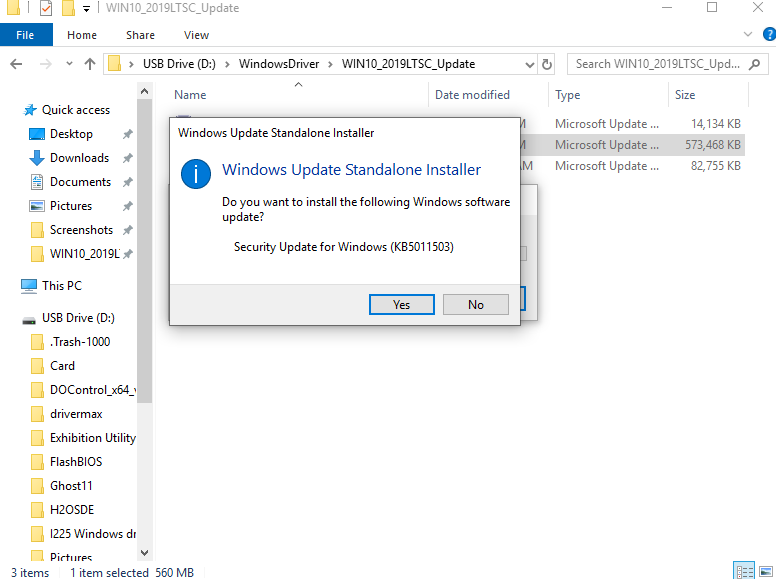Screen dimensions: 776x579
Task: Click WIN10_2019LTSC_Update in address path
Action: 408,64
